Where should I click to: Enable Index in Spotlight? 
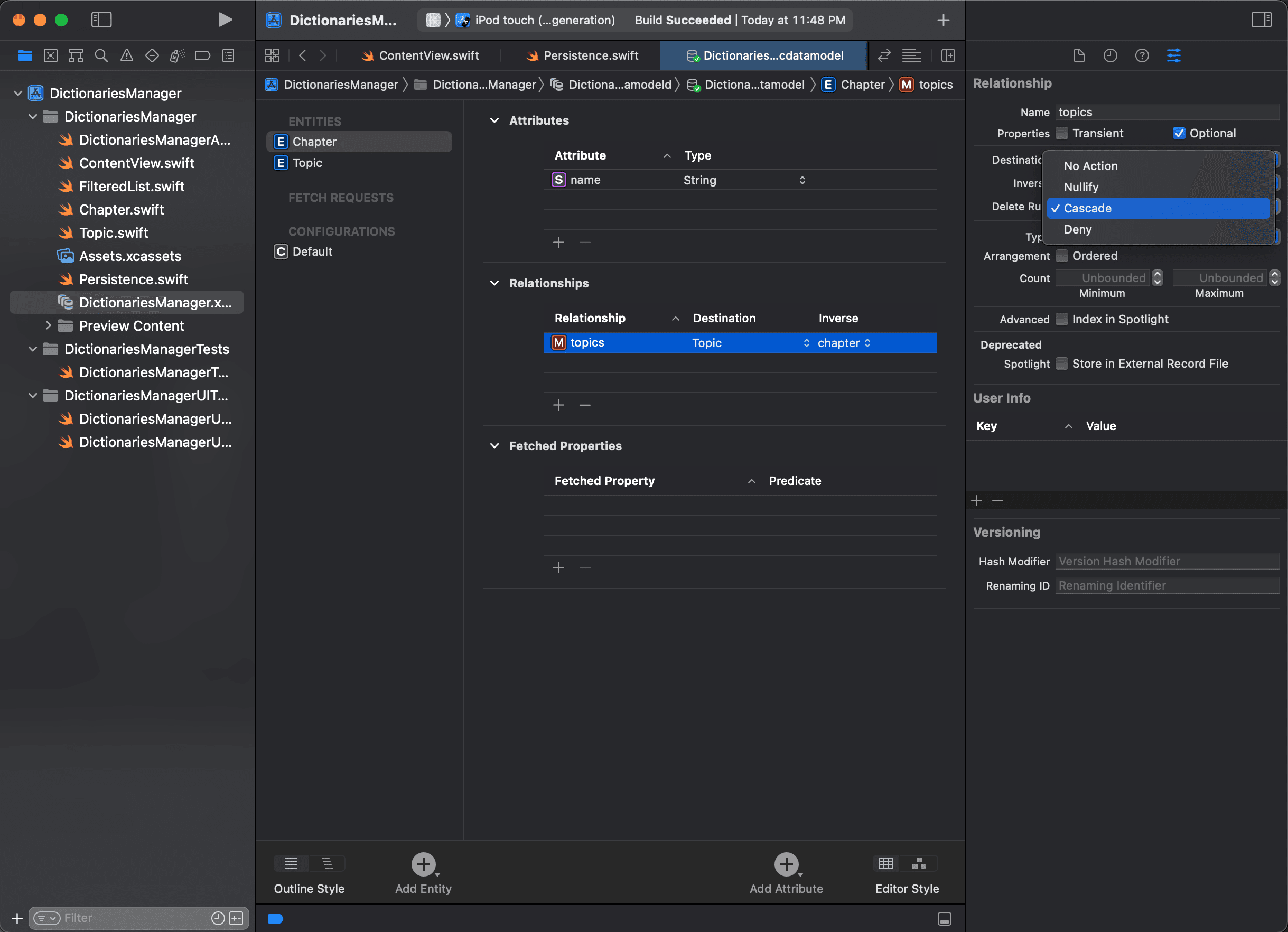pyautogui.click(x=1061, y=319)
